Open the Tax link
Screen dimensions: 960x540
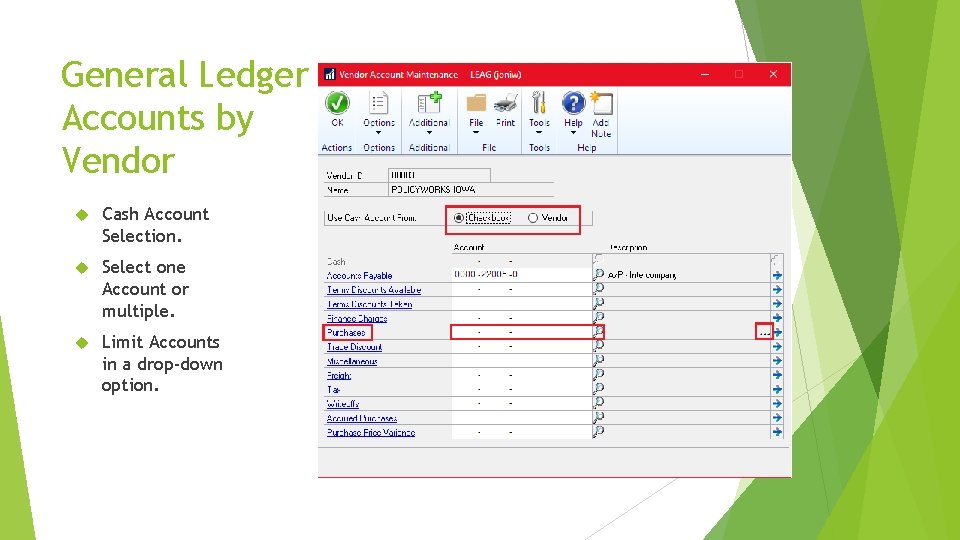[x=333, y=389]
